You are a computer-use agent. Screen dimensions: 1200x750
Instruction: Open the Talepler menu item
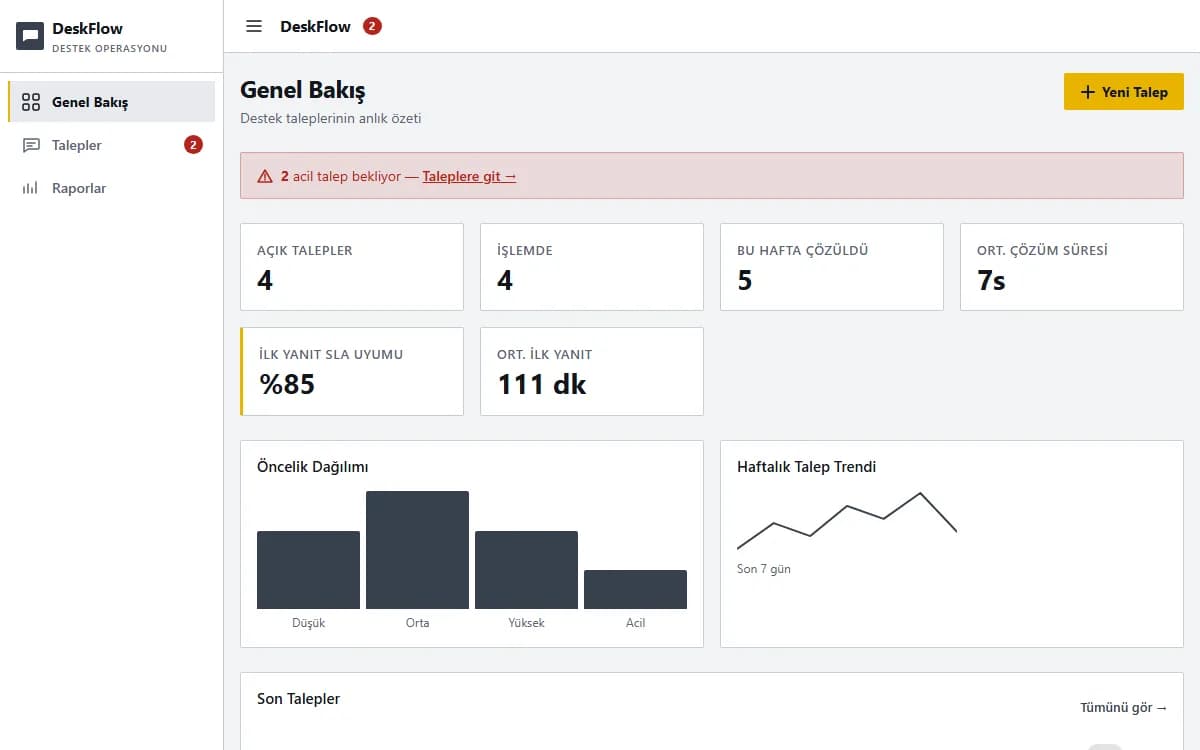[111, 145]
